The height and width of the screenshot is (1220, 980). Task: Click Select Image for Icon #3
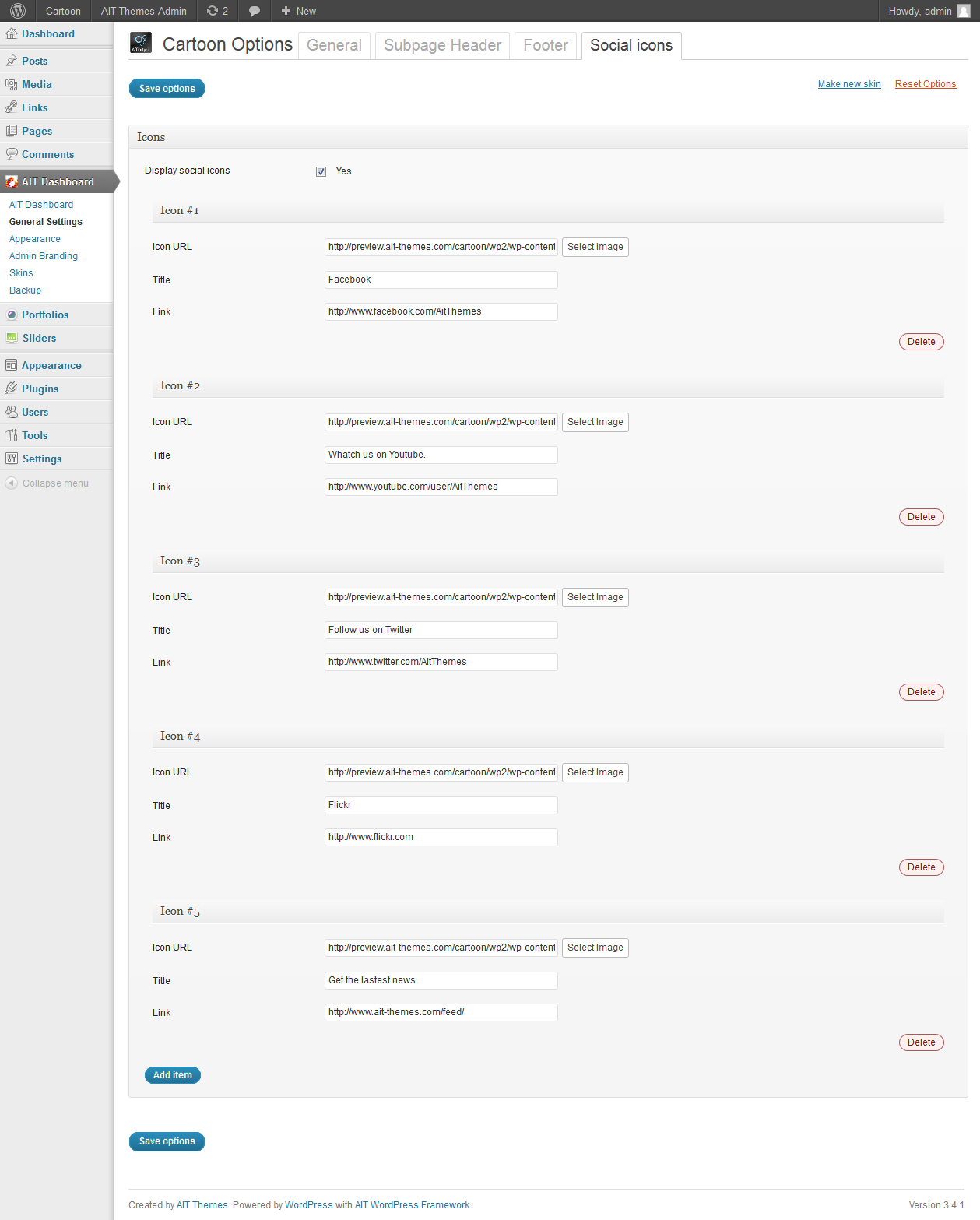click(595, 597)
